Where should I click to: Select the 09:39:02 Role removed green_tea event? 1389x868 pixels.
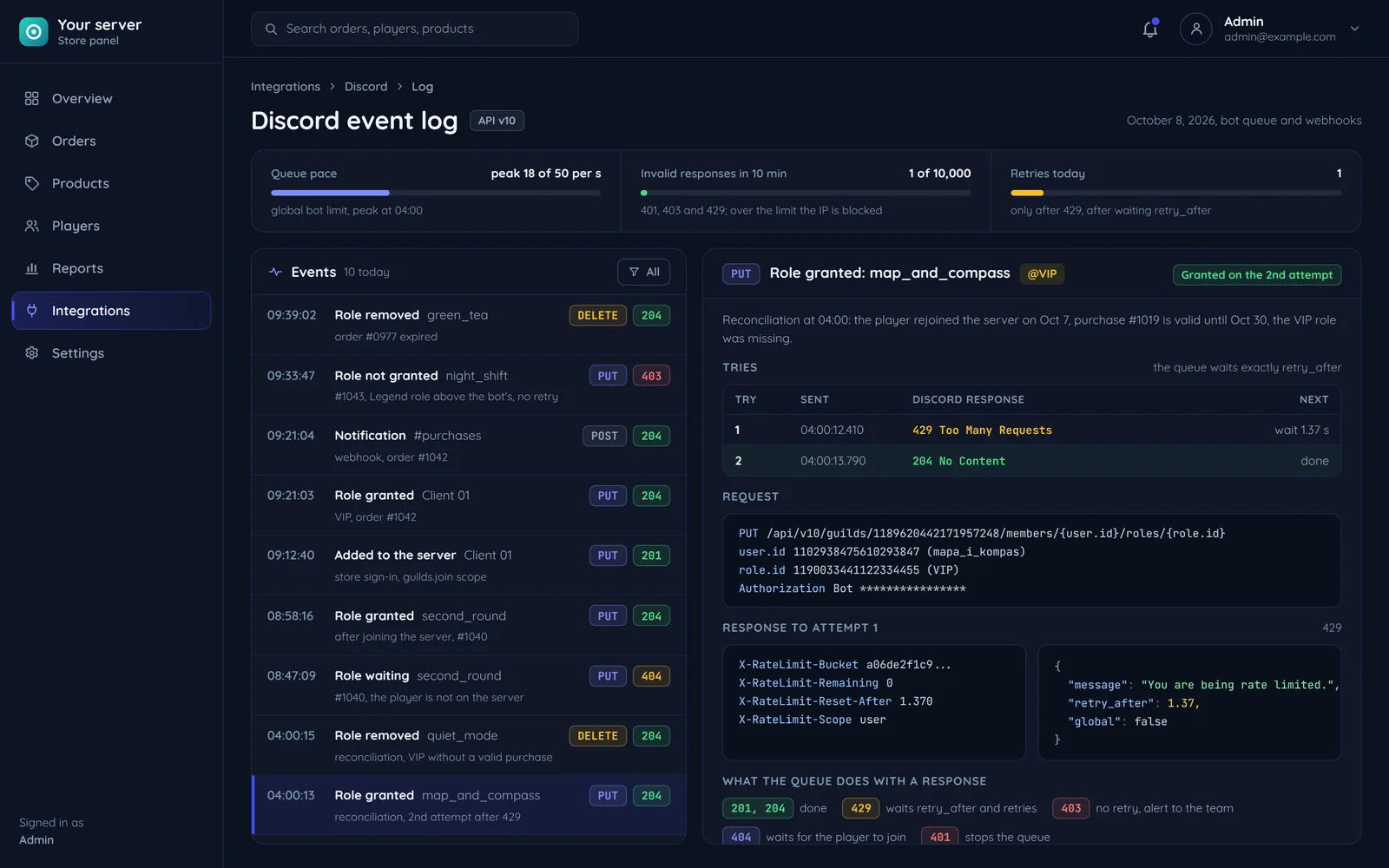tap(469, 325)
